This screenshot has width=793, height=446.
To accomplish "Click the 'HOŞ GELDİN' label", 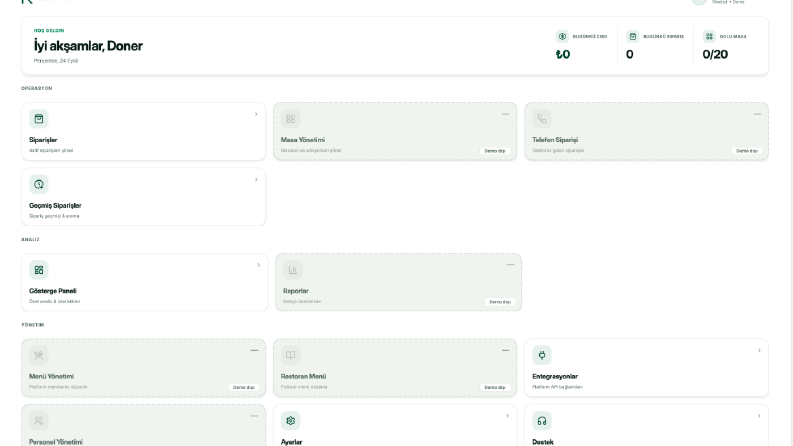I will coord(49,31).
